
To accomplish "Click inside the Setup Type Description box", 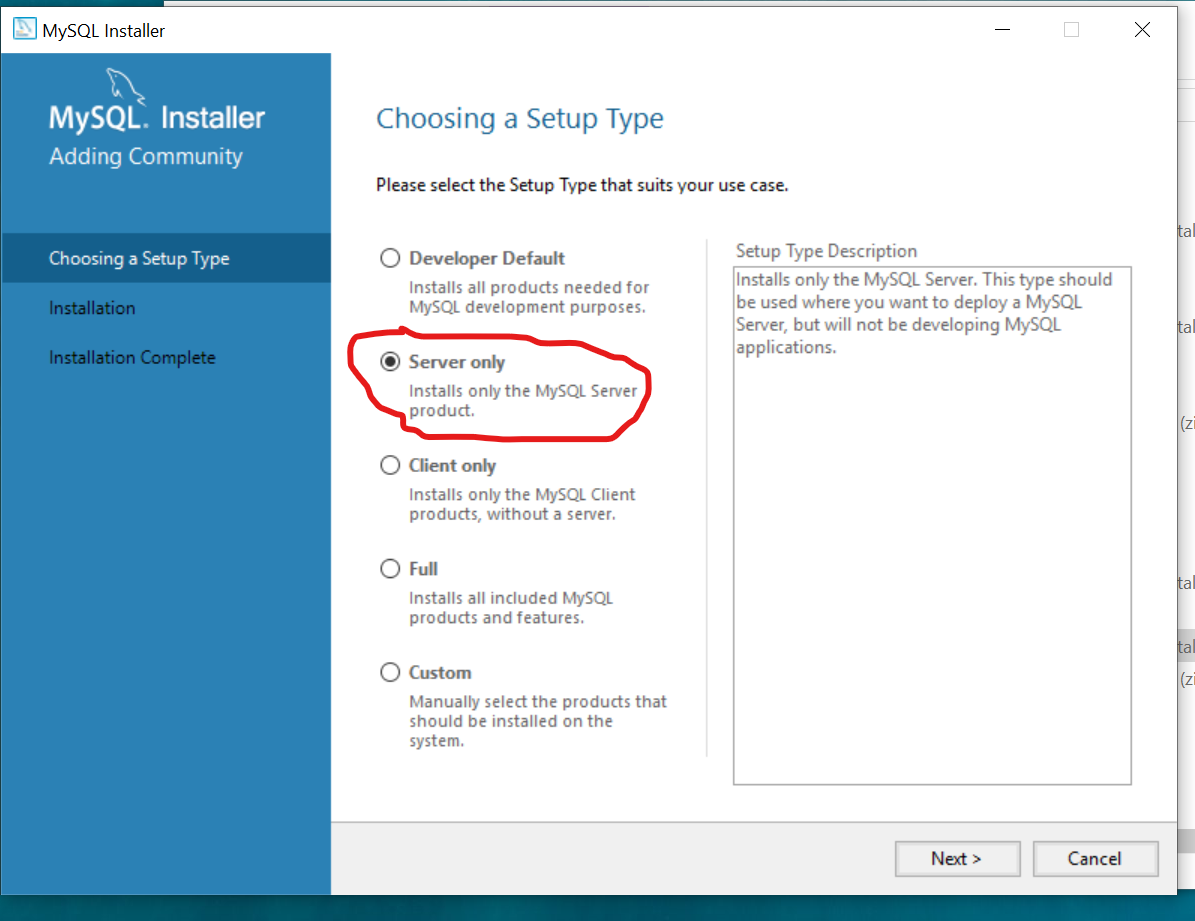I will point(932,525).
